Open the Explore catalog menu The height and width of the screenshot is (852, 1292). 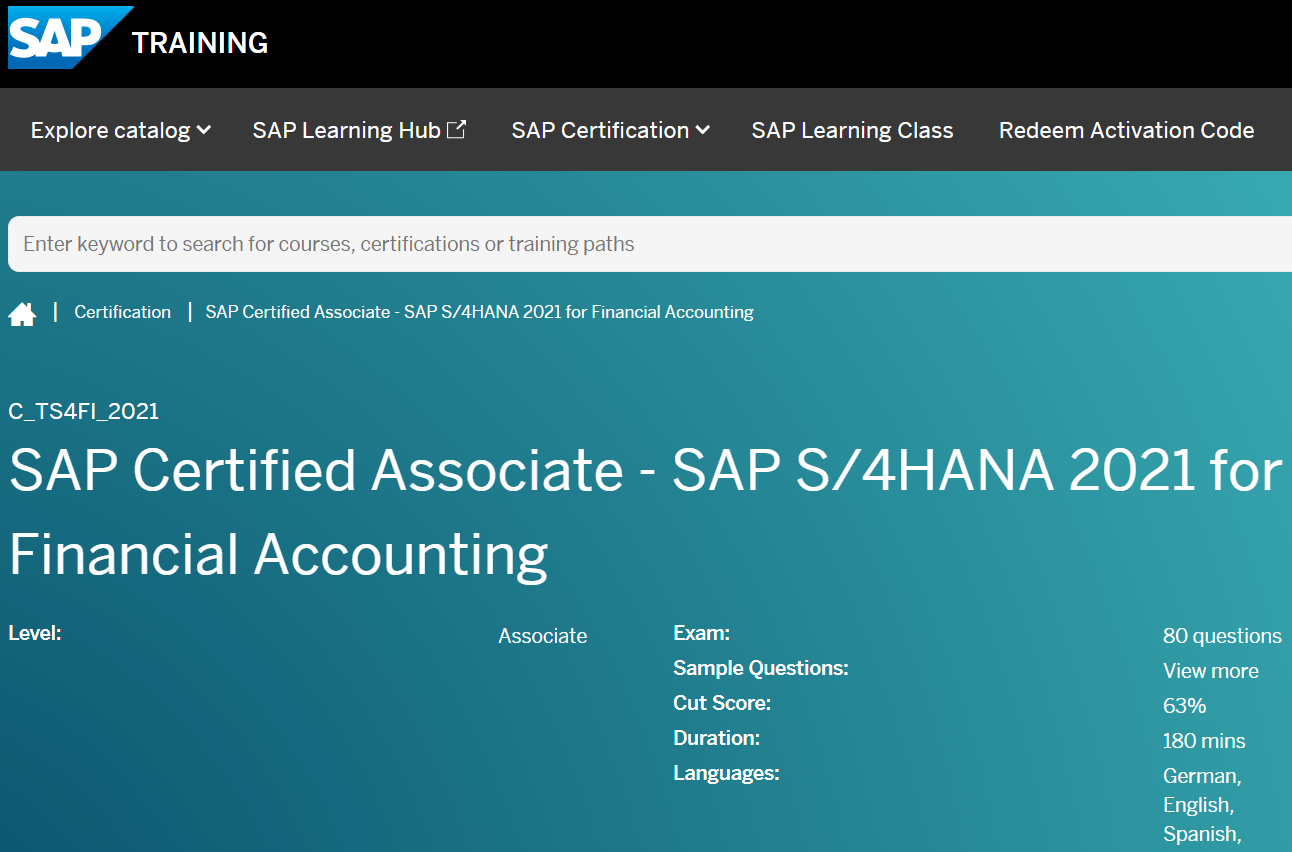(120, 130)
